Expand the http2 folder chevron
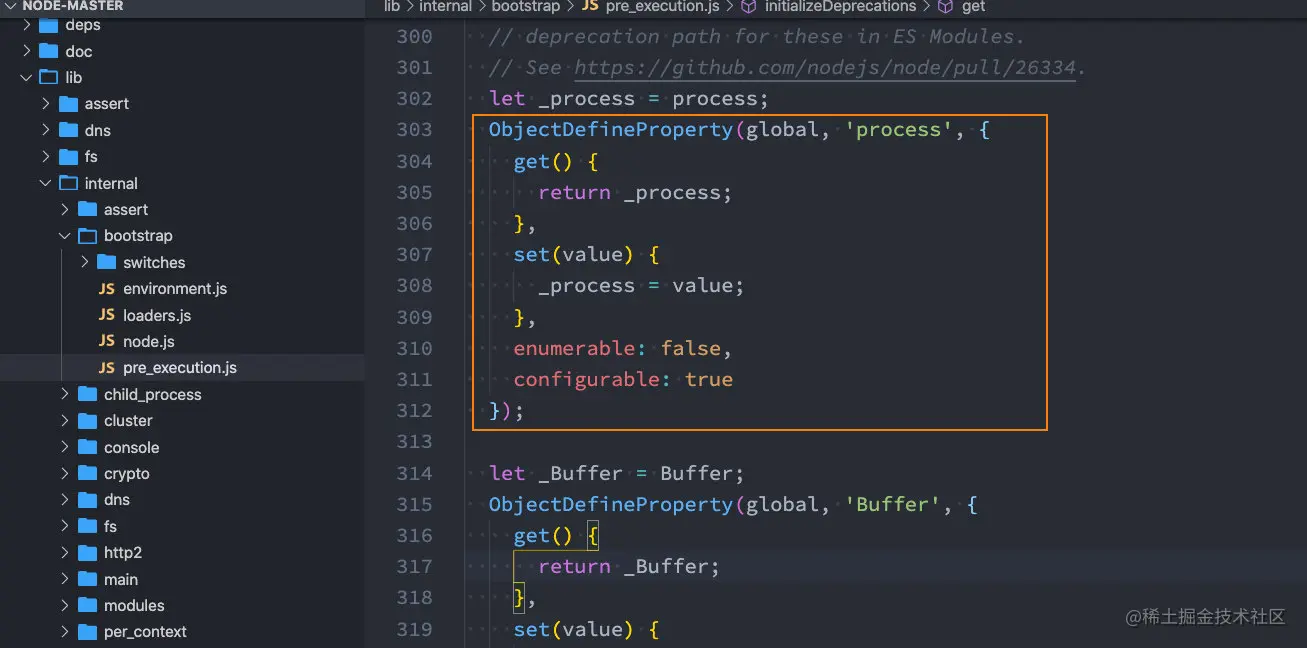The image size is (1307, 648). [65, 552]
